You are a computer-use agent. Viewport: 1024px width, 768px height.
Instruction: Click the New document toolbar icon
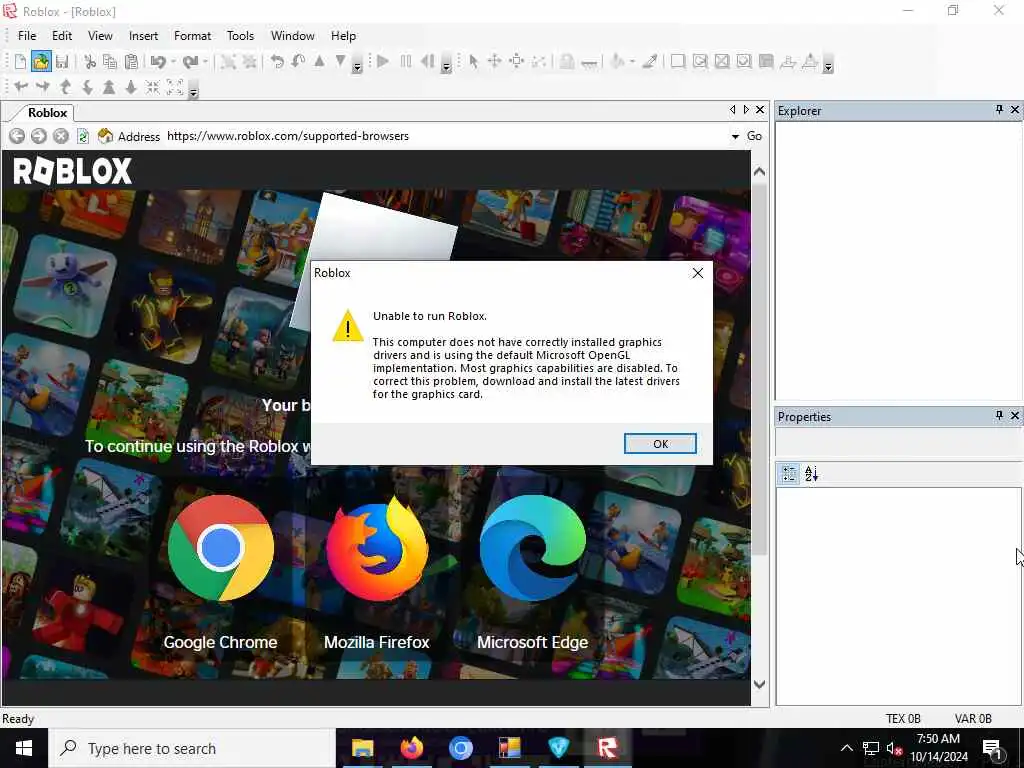click(x=20, y=62)
